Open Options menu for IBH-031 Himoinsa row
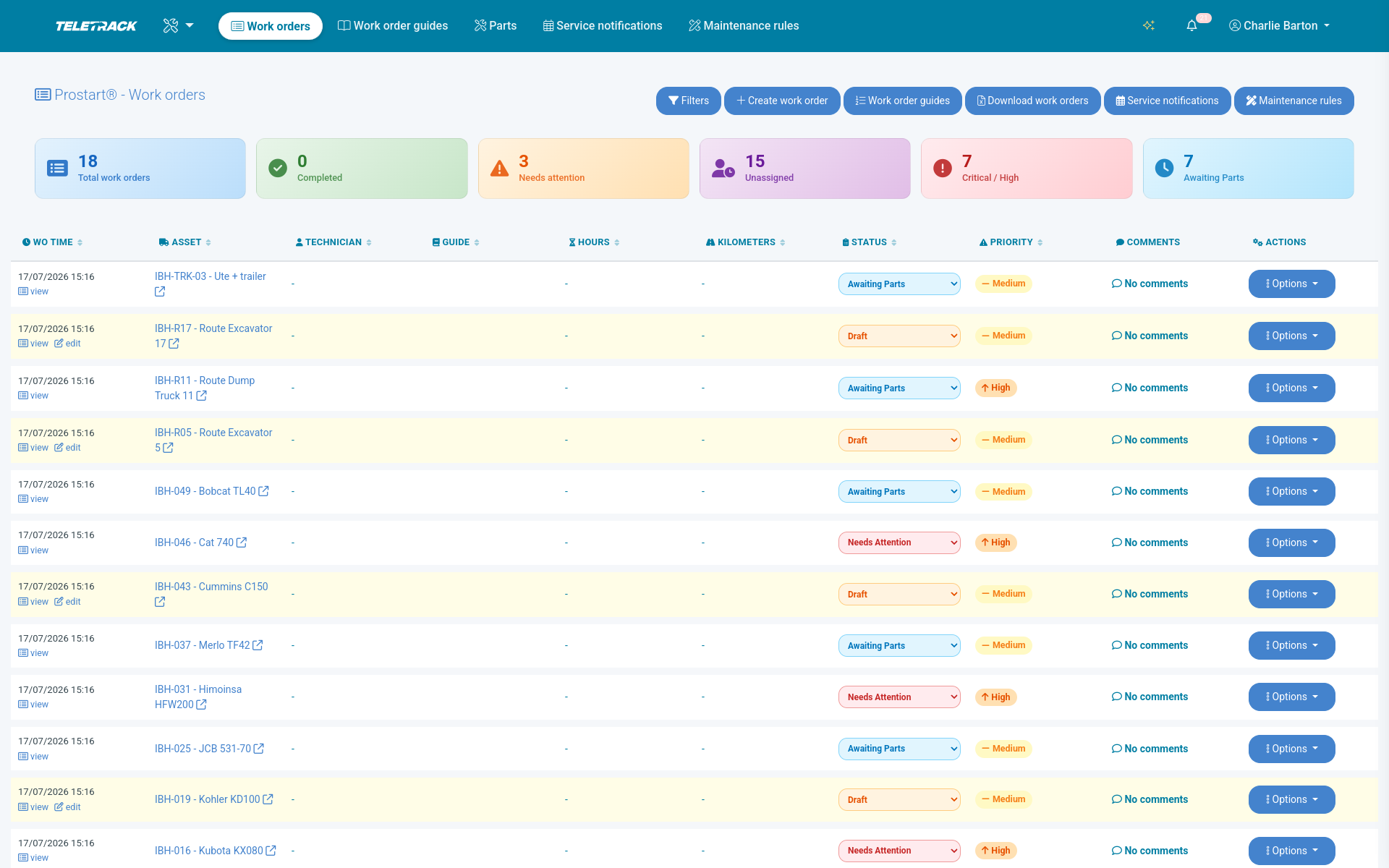 click(1291, 697)
